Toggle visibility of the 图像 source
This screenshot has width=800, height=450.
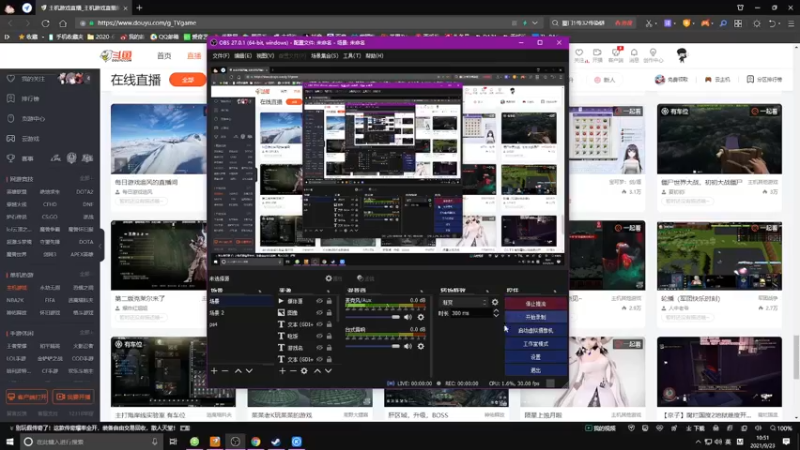tap(319, 313)
